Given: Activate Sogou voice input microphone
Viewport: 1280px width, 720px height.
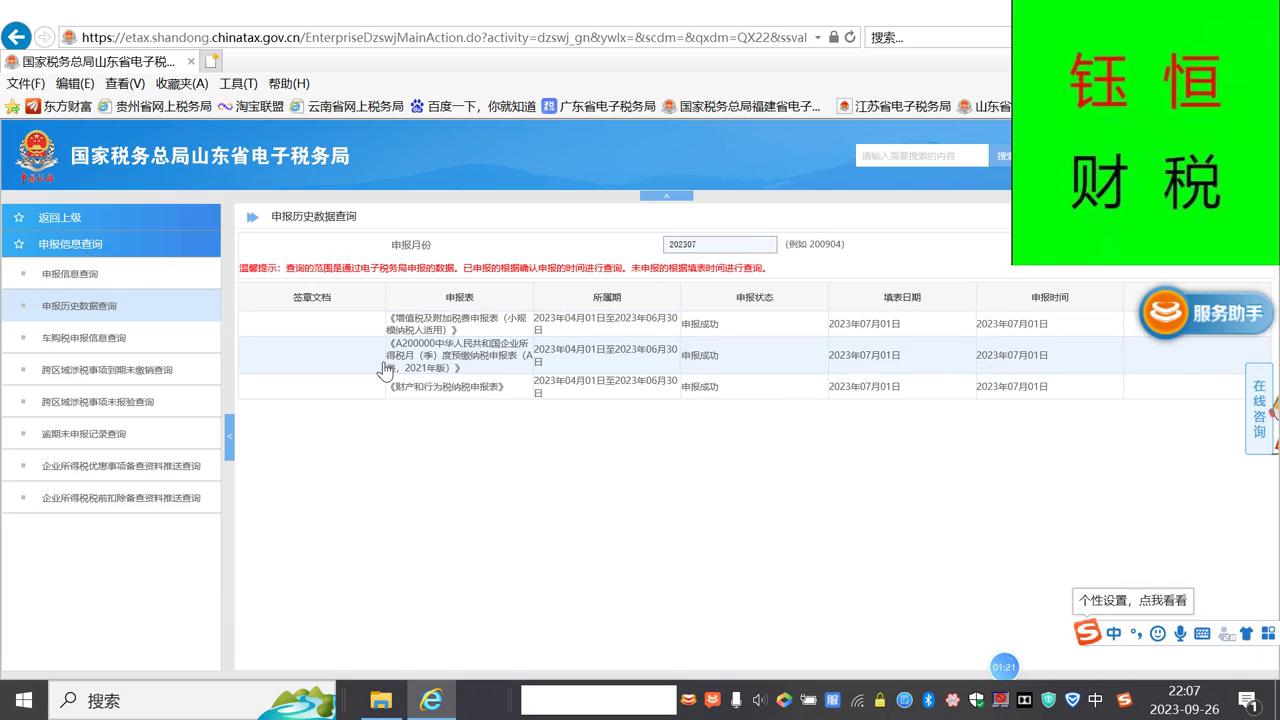Looking at the screenshot, I should [x=1181, y=633].
